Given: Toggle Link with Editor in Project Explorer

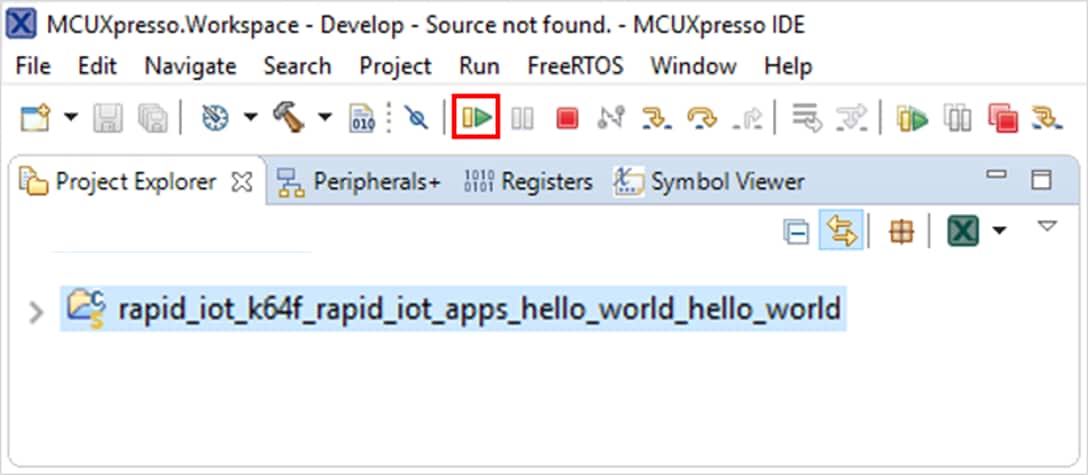Looking at the screenshot, I should point(840,232).
